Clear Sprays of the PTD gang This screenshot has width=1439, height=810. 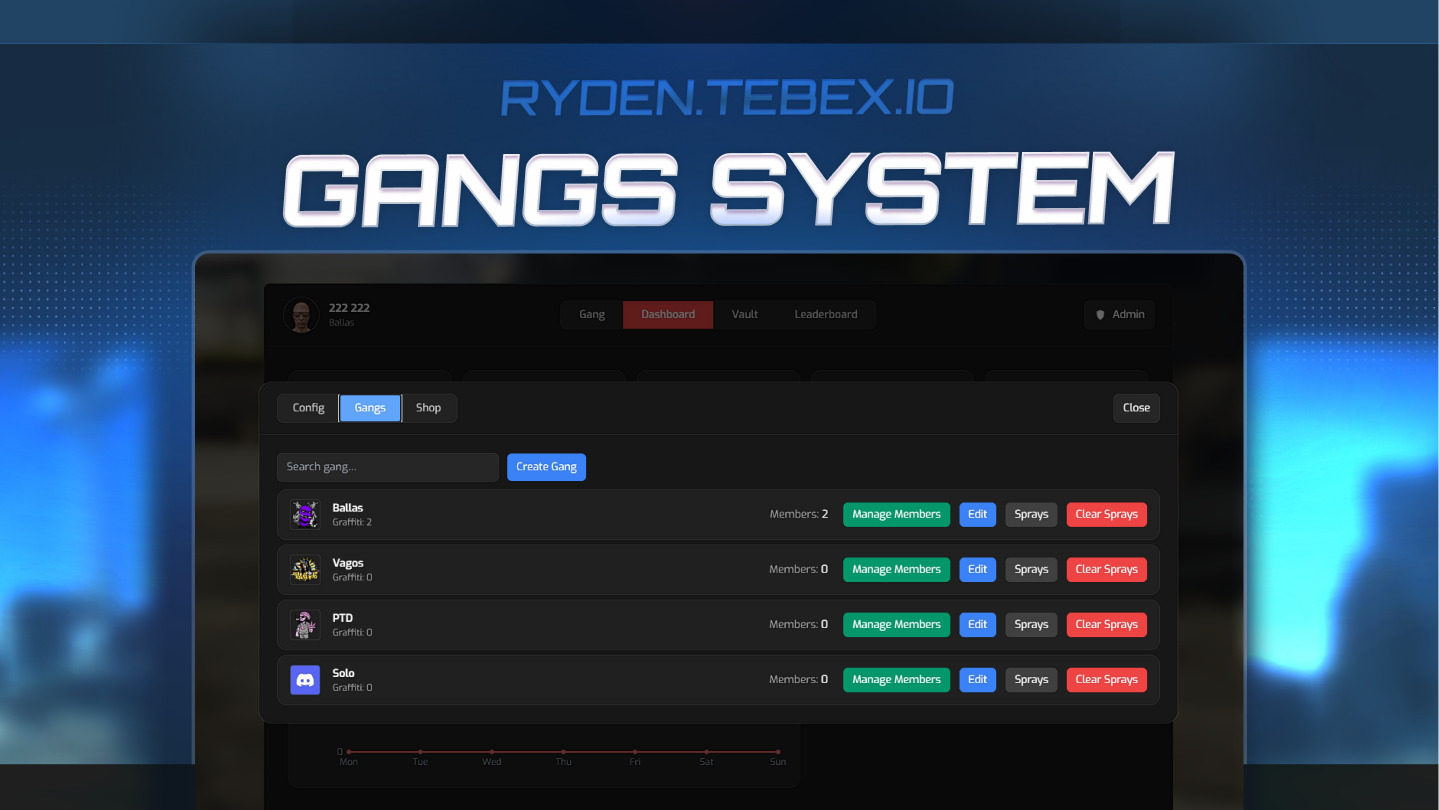[x=1107, y=625]
